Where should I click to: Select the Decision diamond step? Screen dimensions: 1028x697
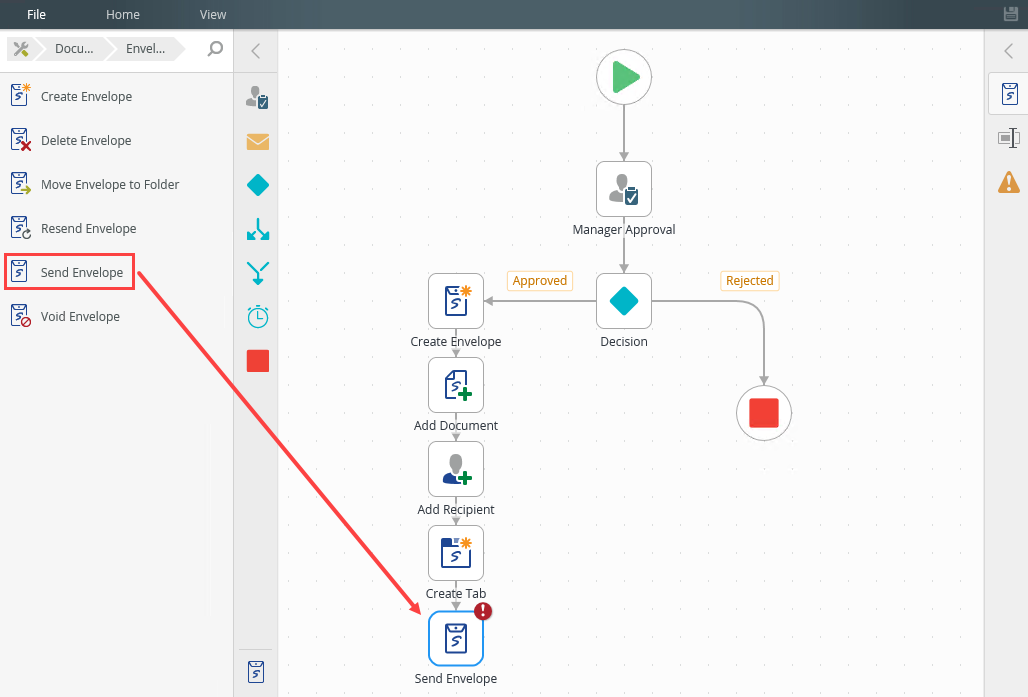click(624, 301)
